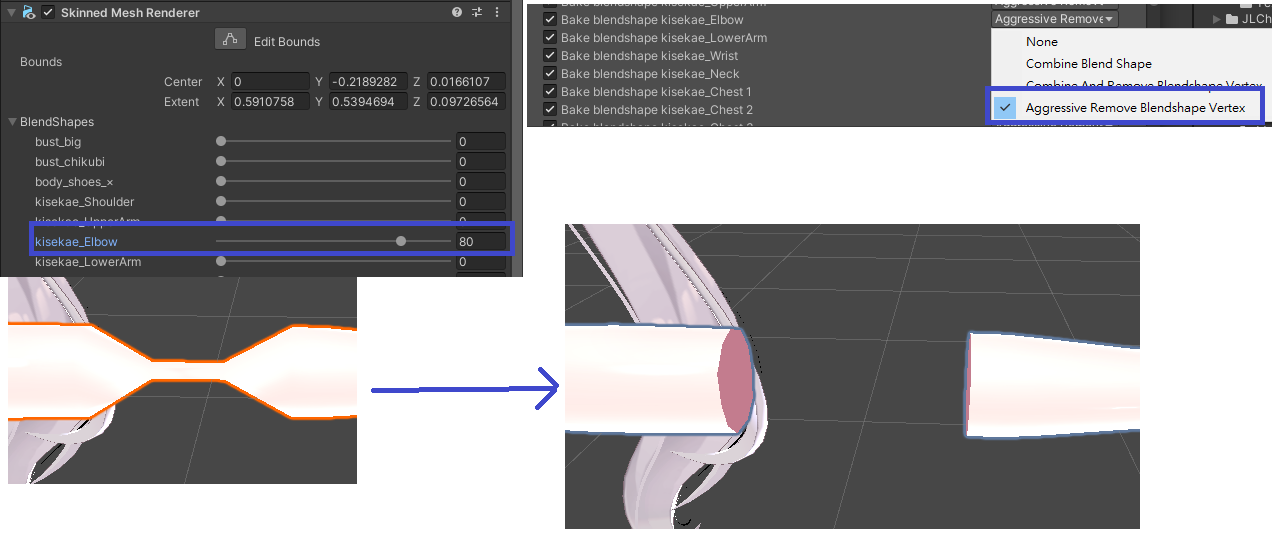Image resolution: width=1272 pixels, height=537 pixels.
Task: Click the Center row label
Action: pos(183,82)
